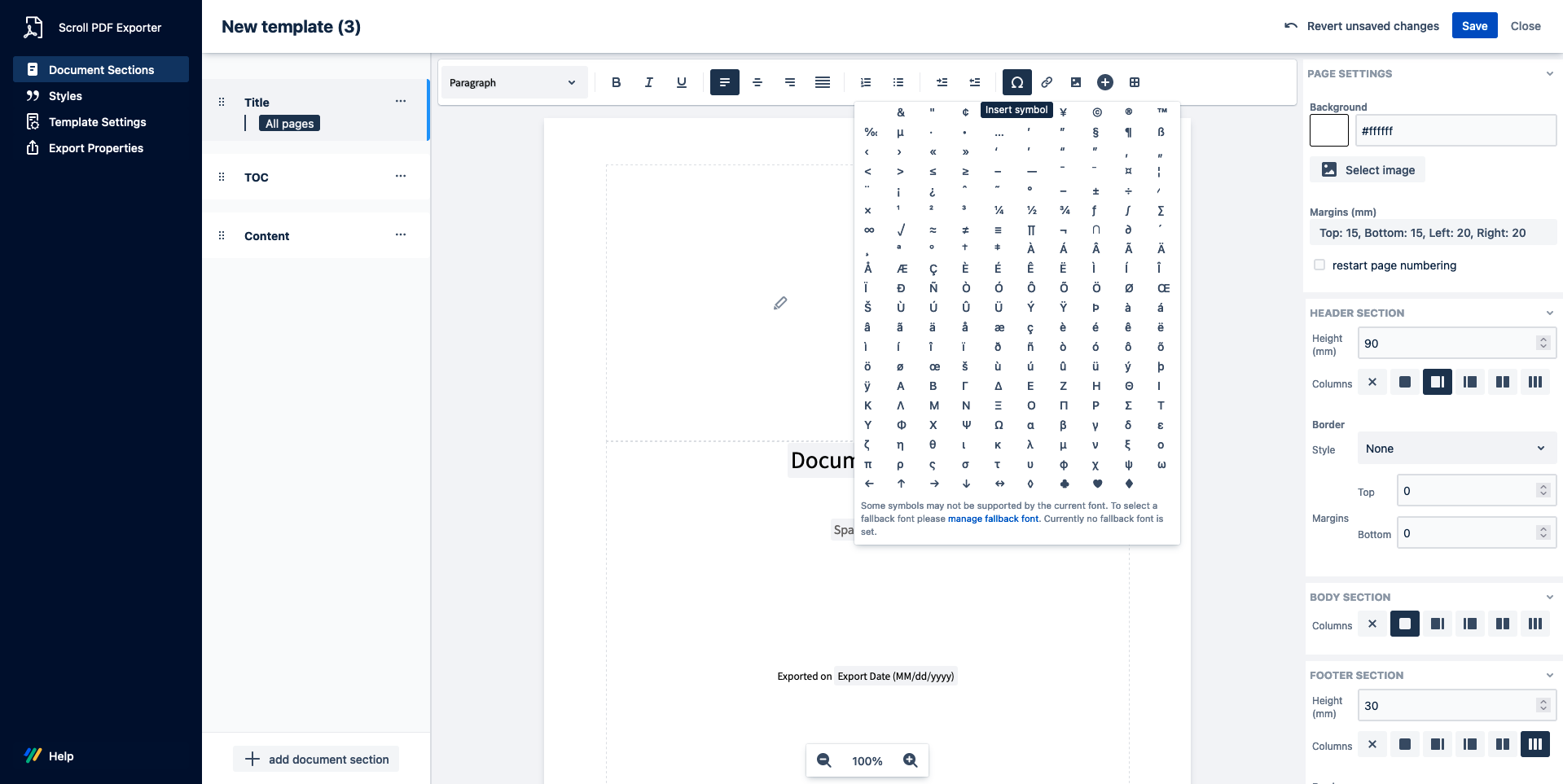
Task: Open the Paragraph style dropdown
Action: (x=512, y=82)
